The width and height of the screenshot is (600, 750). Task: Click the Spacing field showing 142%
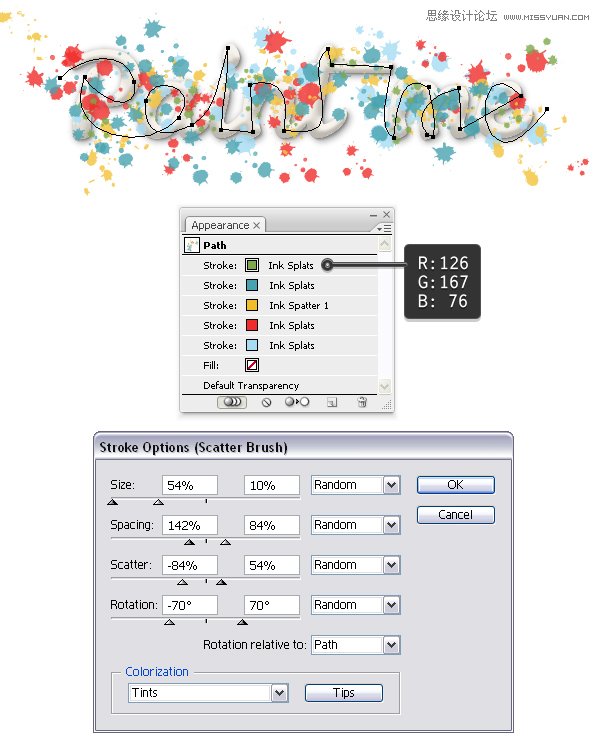pyautogui.click(x=189, y=525)
